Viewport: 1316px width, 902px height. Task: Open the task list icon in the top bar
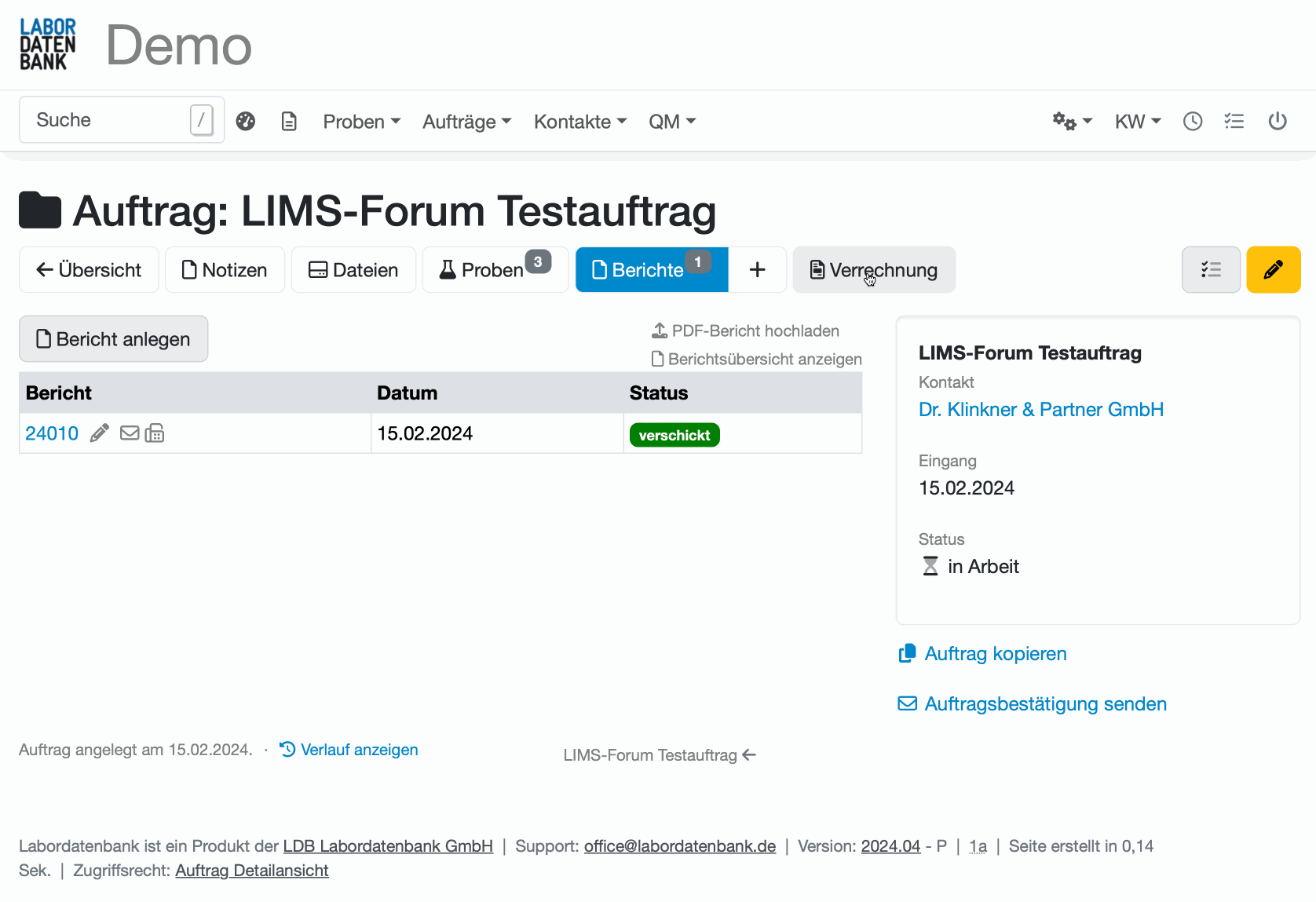click(x=1234, y=121)
